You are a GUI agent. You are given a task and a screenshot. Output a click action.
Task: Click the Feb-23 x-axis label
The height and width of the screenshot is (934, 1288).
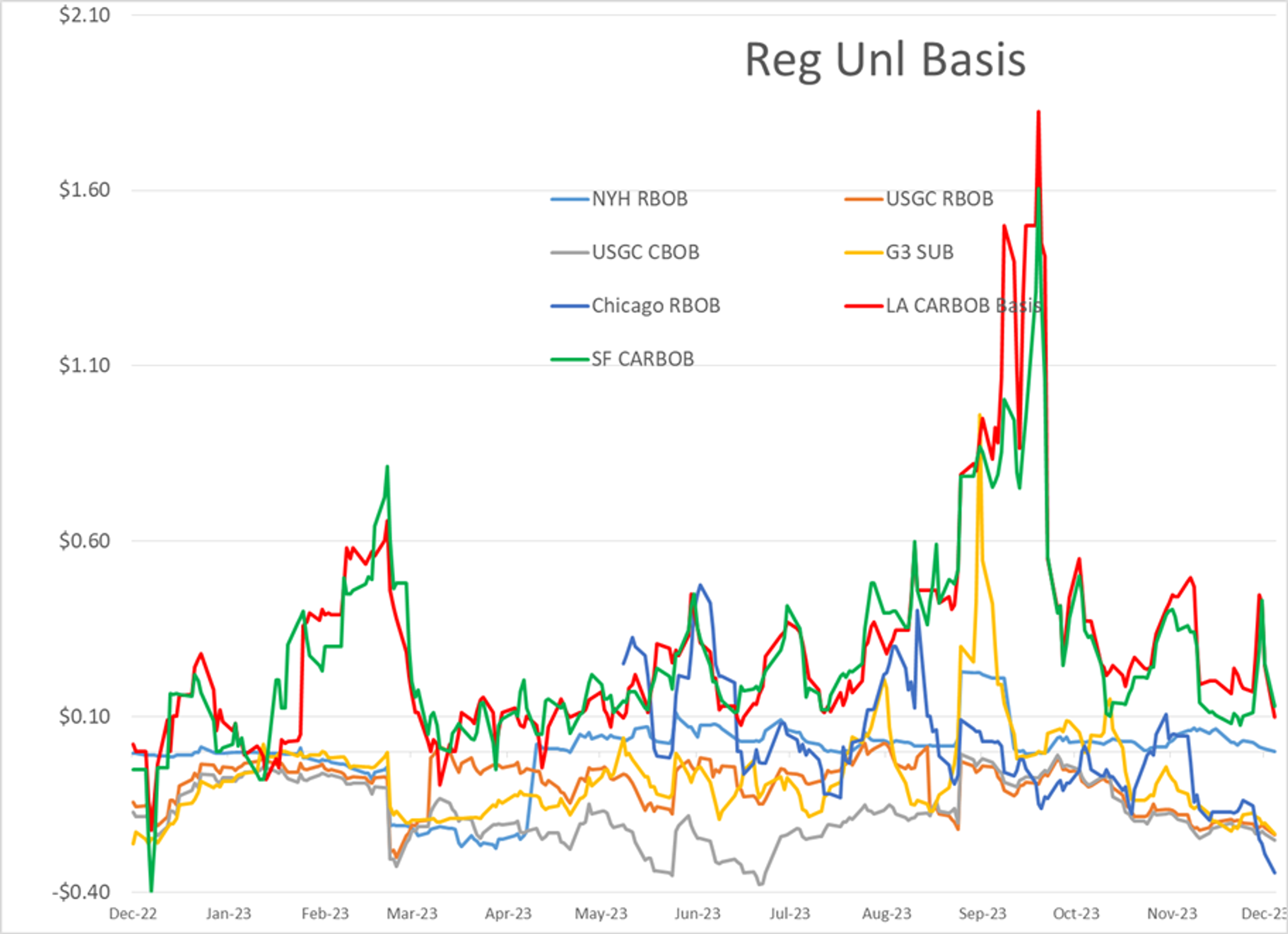coord(325,914)
